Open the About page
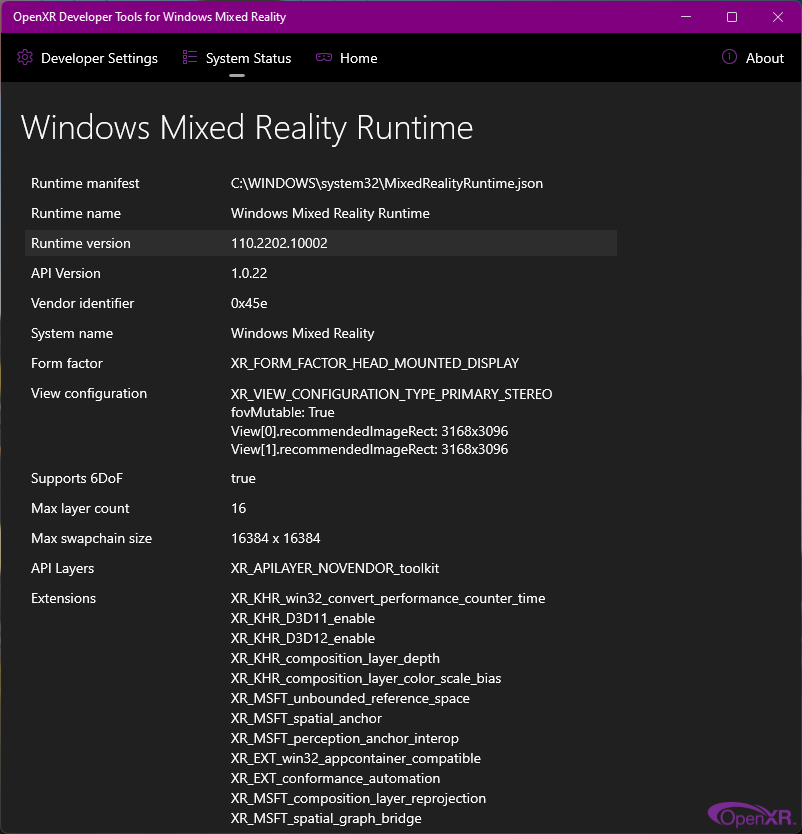 [x=753, y=58]
